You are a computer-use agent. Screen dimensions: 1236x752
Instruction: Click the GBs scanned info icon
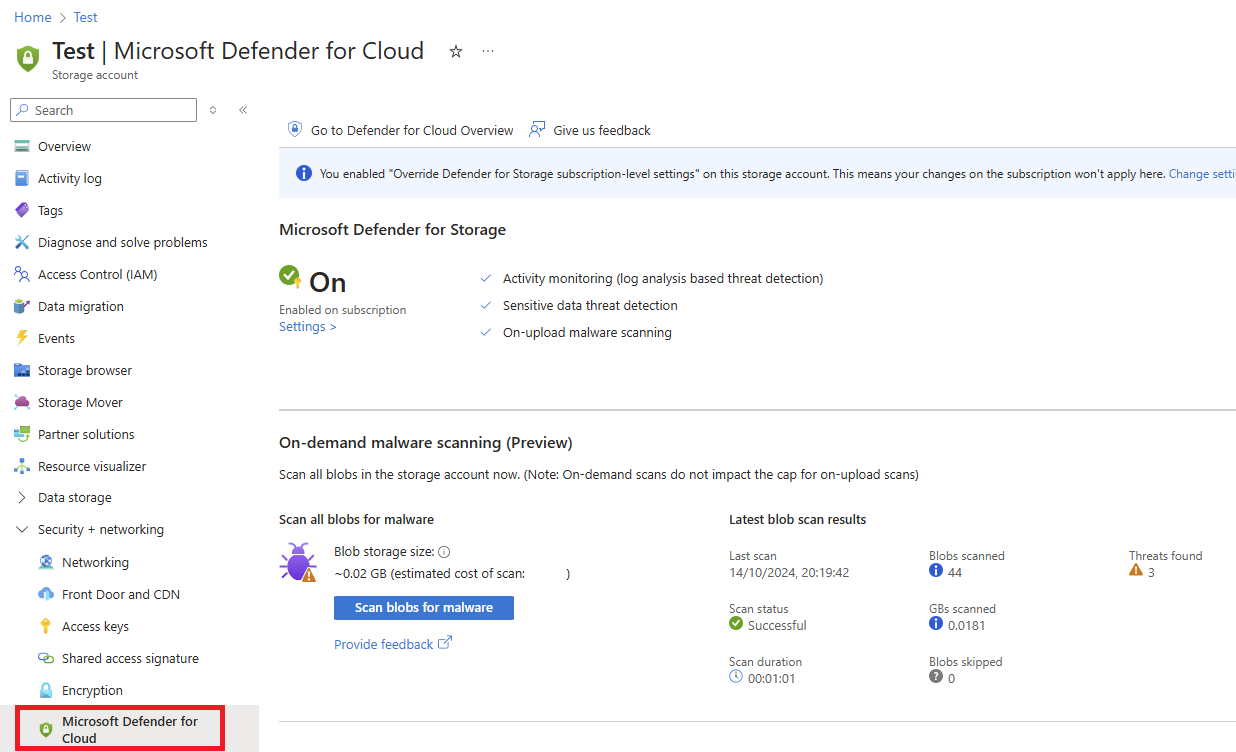coord(936,624)
